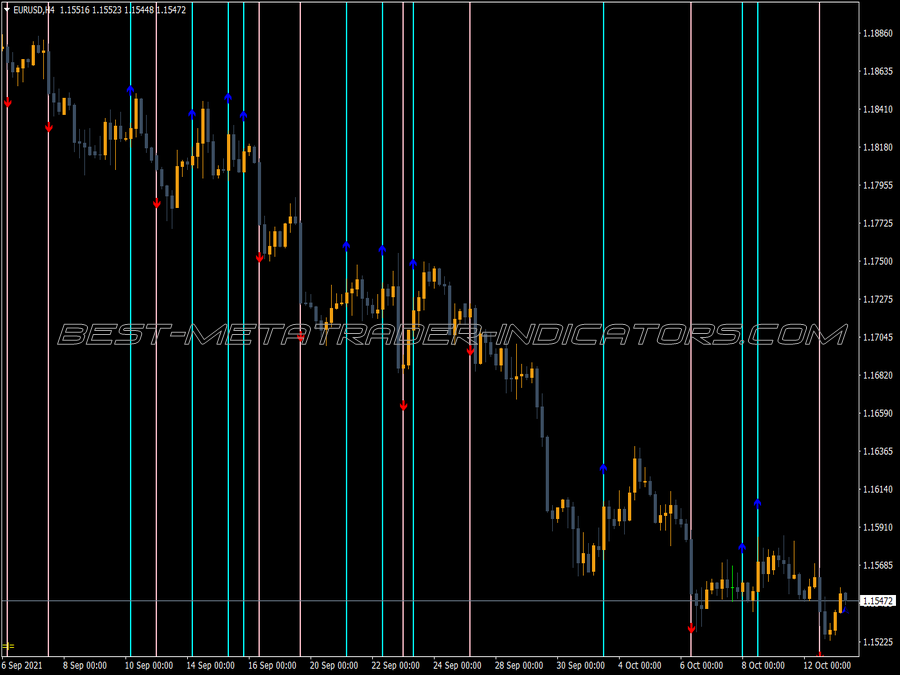Screen dimensions: 900x675
Task: Click price level 1.17725 on the price axis
Action: [878, 223]
